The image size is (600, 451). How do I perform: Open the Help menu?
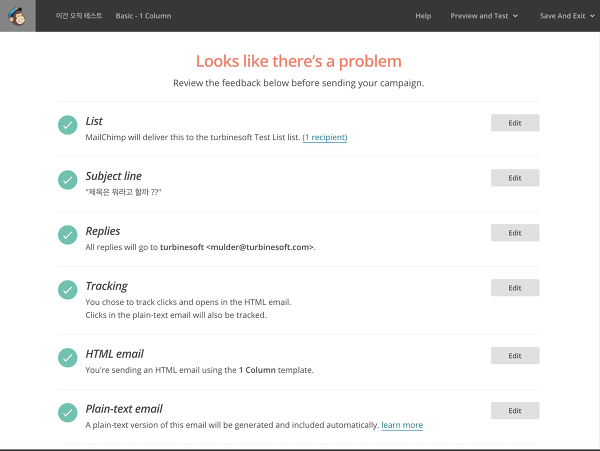[423, 16]
